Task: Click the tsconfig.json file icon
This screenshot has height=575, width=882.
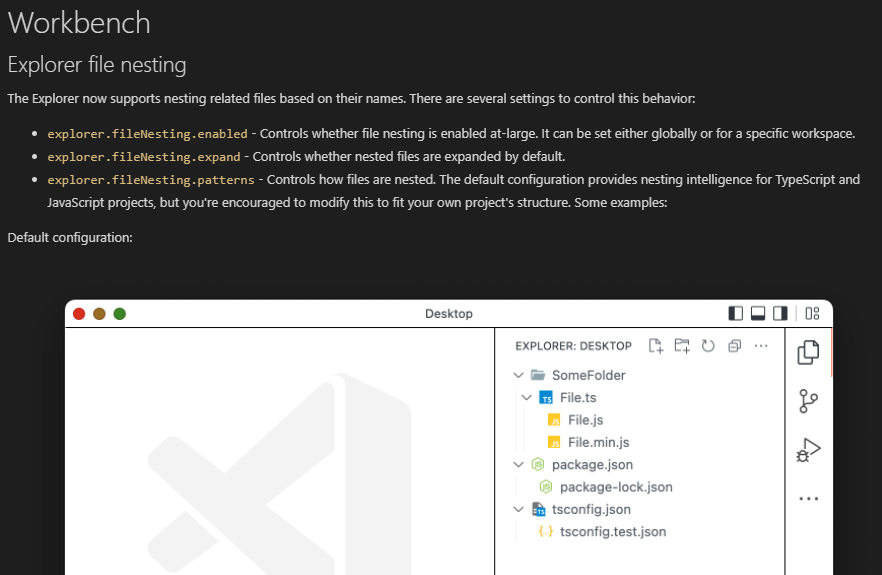Action: click(x=538, y=509)
